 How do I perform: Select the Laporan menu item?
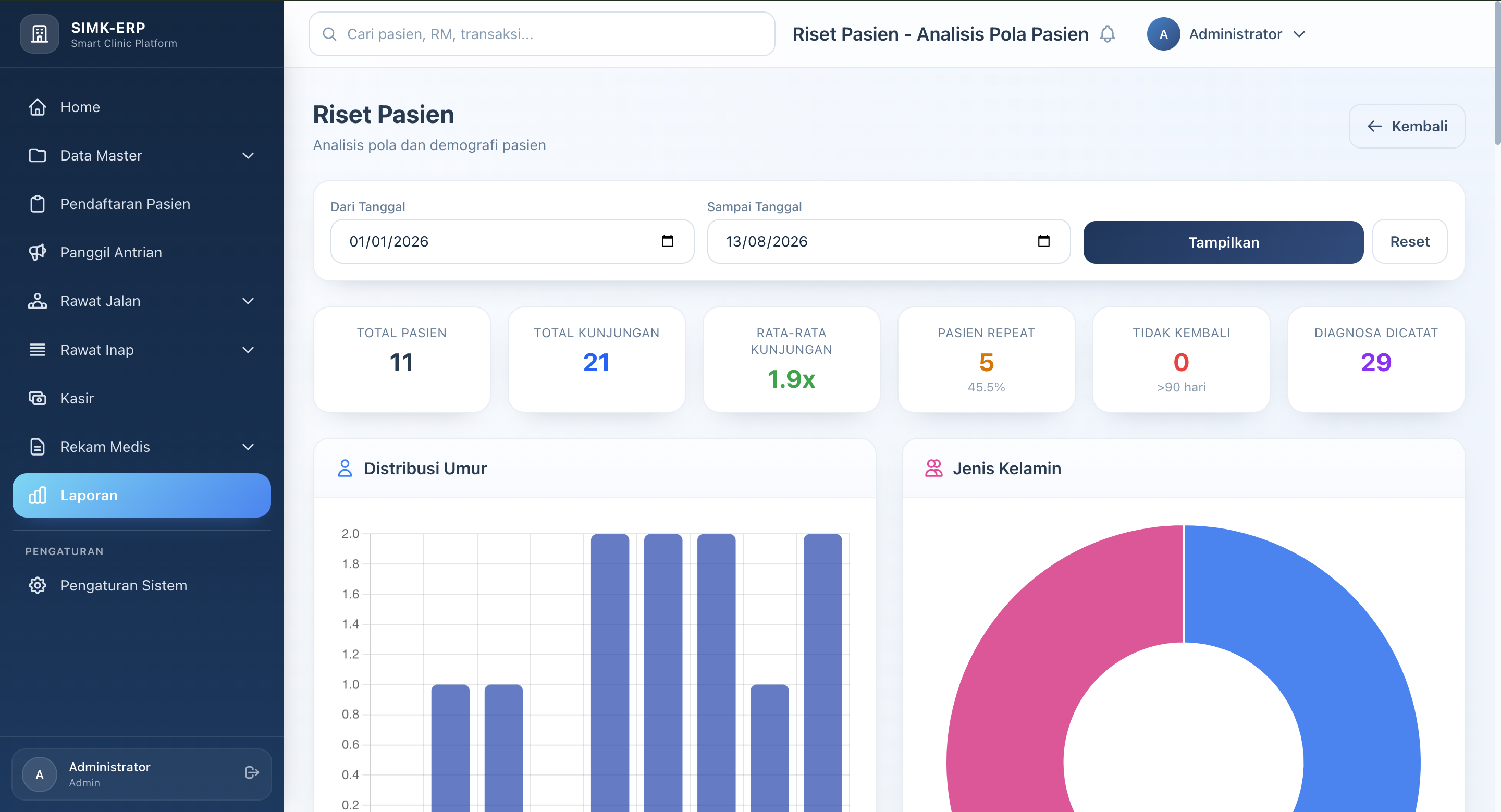[x=142, y=495]
